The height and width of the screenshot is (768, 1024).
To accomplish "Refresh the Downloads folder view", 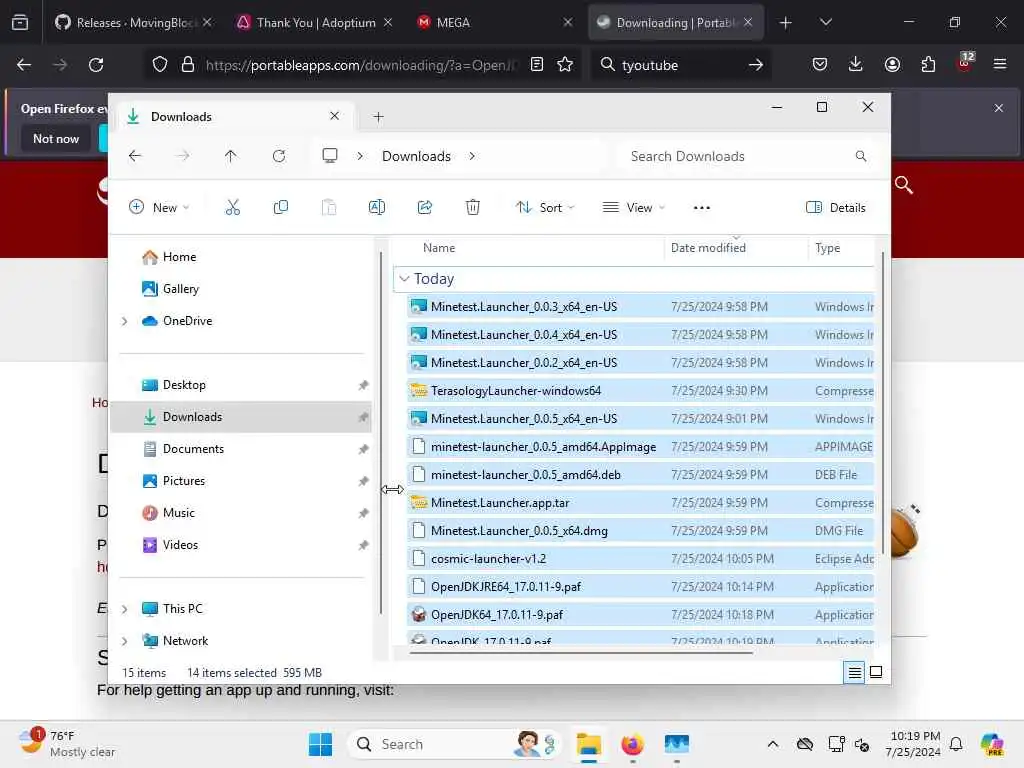I will [x=279, y=156].
